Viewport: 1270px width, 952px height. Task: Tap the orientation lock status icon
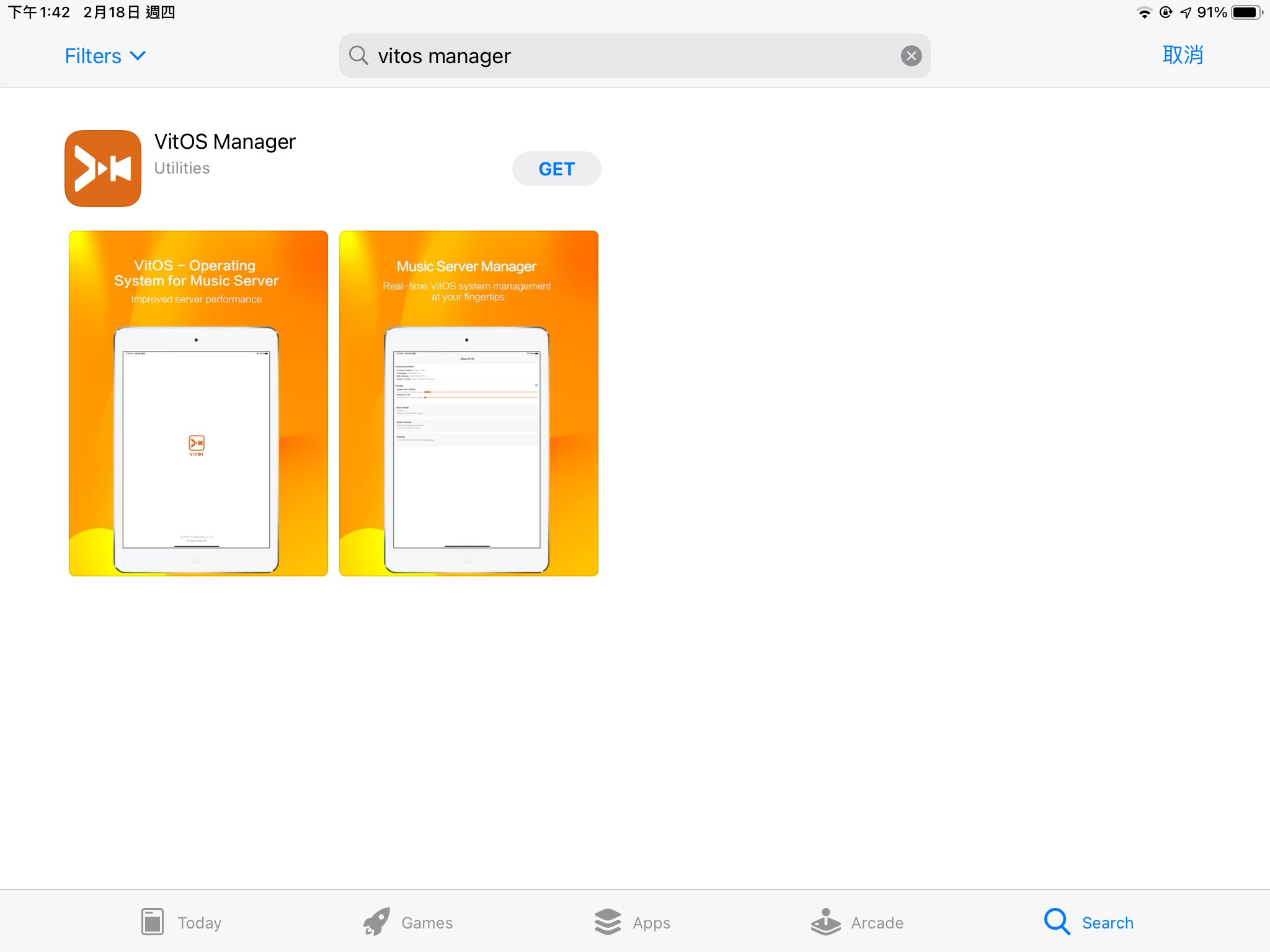point(1166,12)
